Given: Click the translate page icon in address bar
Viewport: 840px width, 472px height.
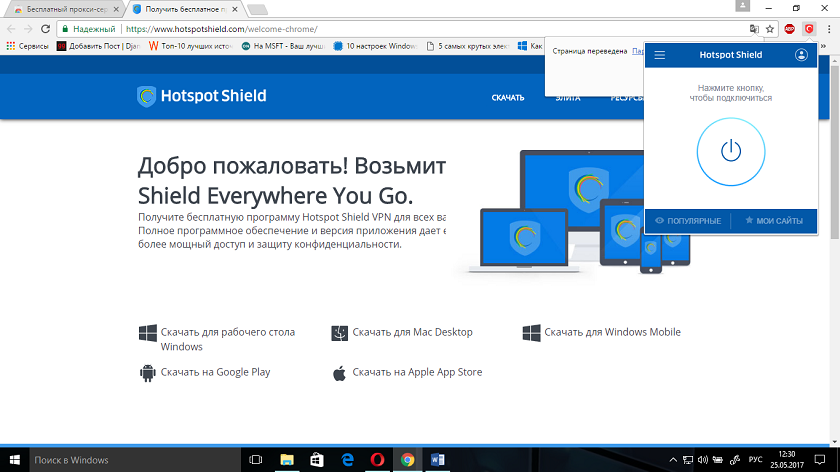Looking at the screenshot, I should click(x=753, y=29).
